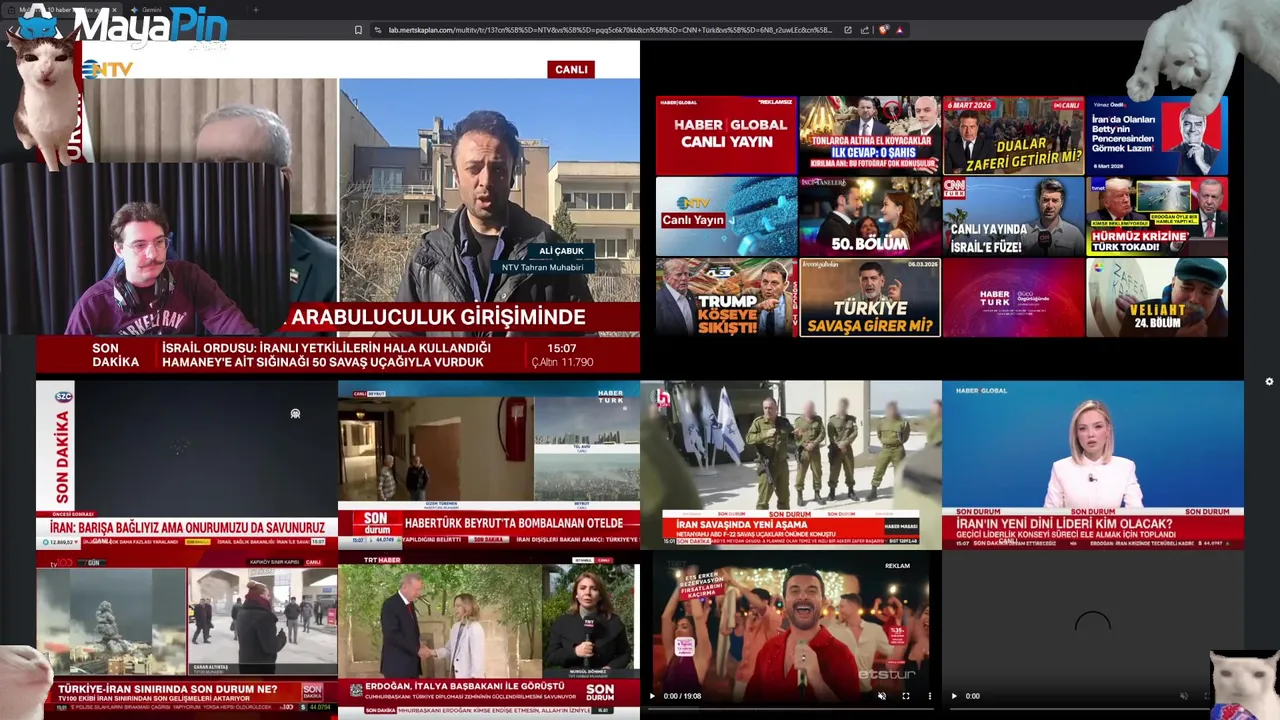This screenshot has width=1280, height=720.
Task: Unmute the ETS Tur ad video
Action: (x=881, y=696)
